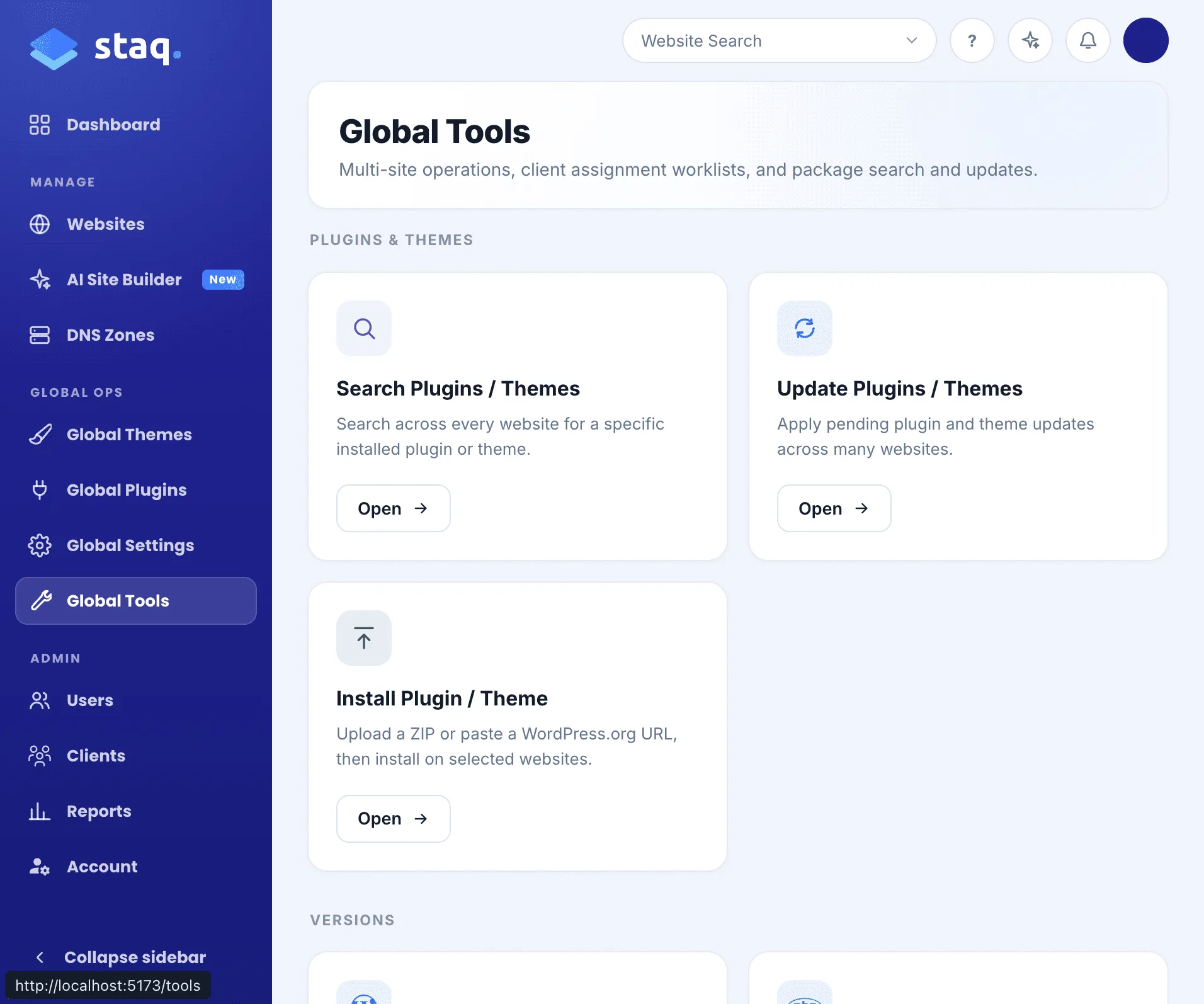Click the Global Settings gear icon
1204x1004 pixels.
coord(40,545)
